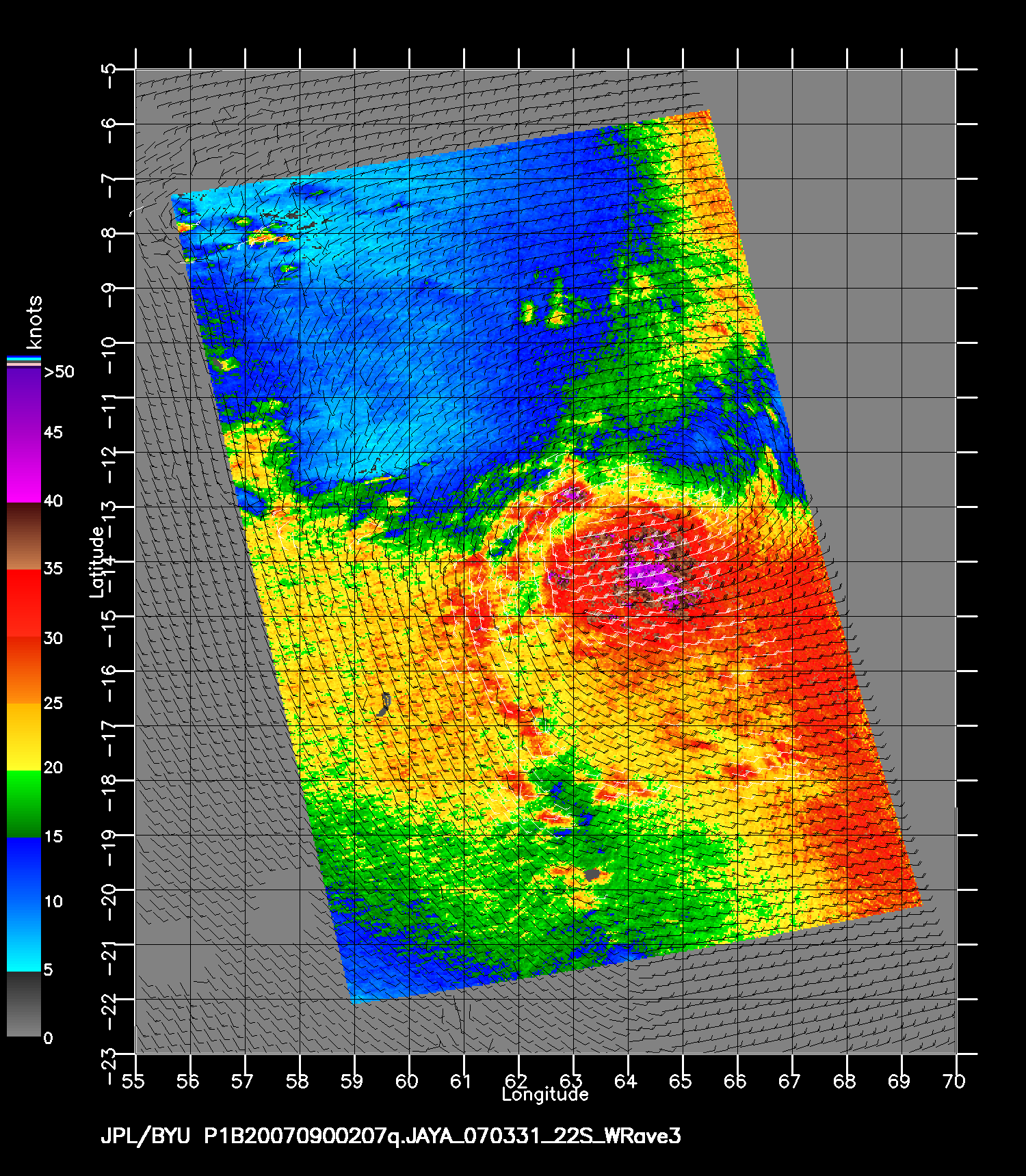1026x1176 pixels.
Task: Click the longitude tick label '59'
Action: (x=352, y=1081)
